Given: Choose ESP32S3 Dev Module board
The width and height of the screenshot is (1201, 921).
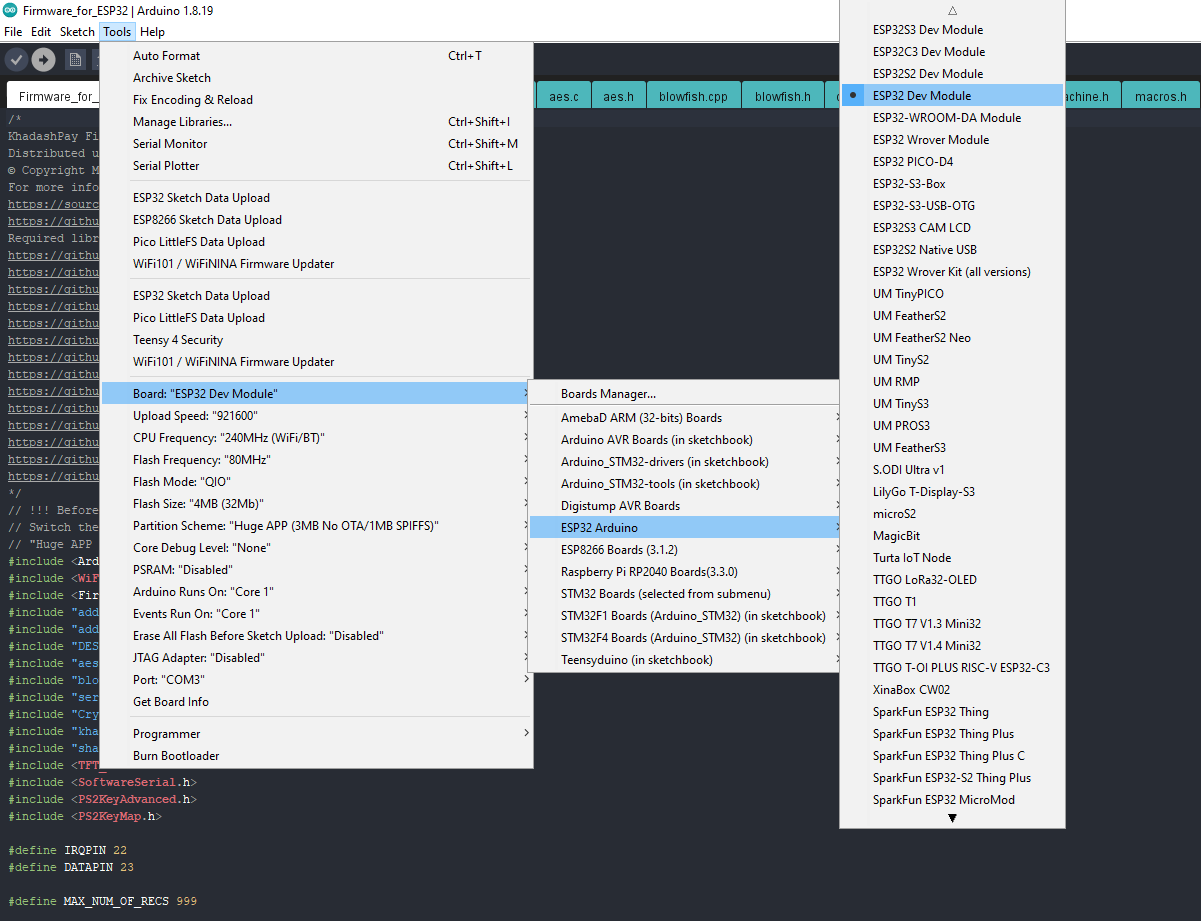Looking at the screenshot, I should click(x=952, y=30).
